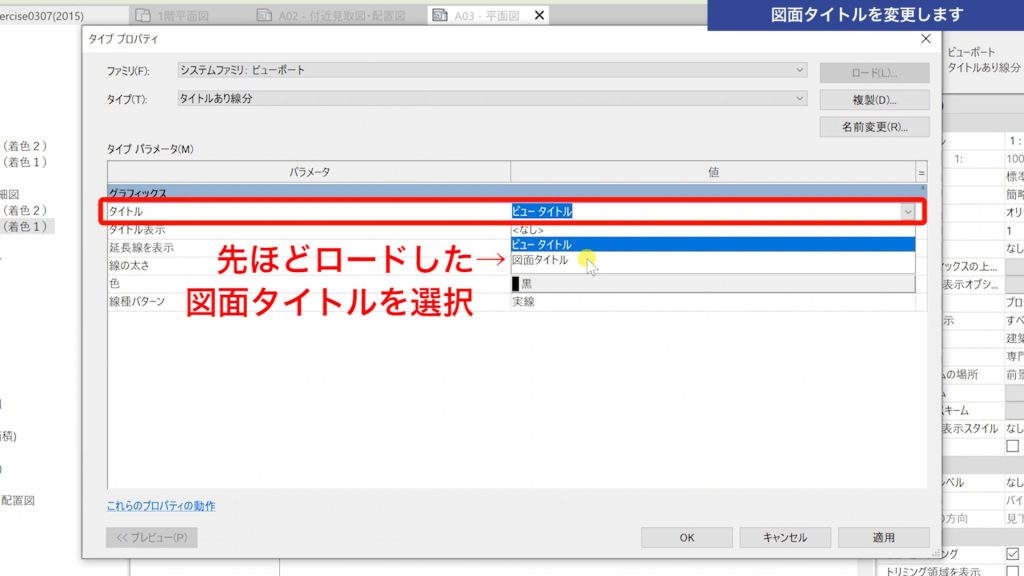Open the タイプ dropdown showing タイトルあり線分
This screenshot has width=1024, height=576.
coord(800,99)
